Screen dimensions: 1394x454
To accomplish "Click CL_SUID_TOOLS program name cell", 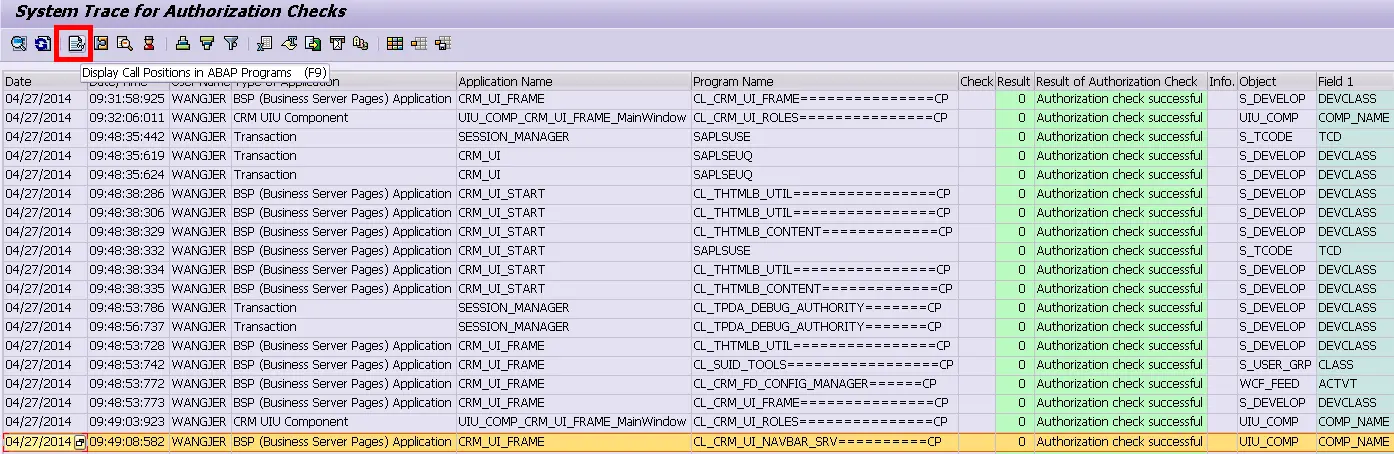I will [824, 365].
